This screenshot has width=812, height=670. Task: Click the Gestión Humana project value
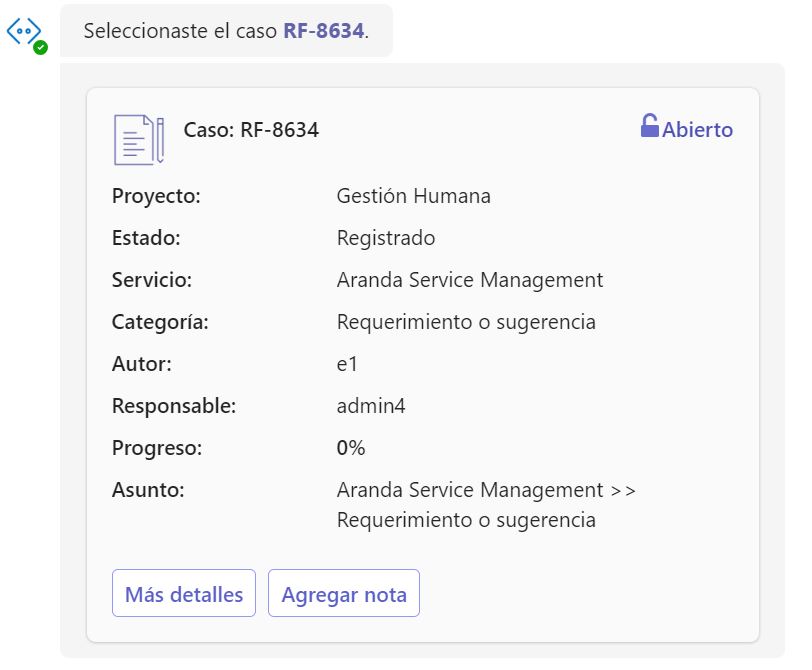click(x=414, y=196)
